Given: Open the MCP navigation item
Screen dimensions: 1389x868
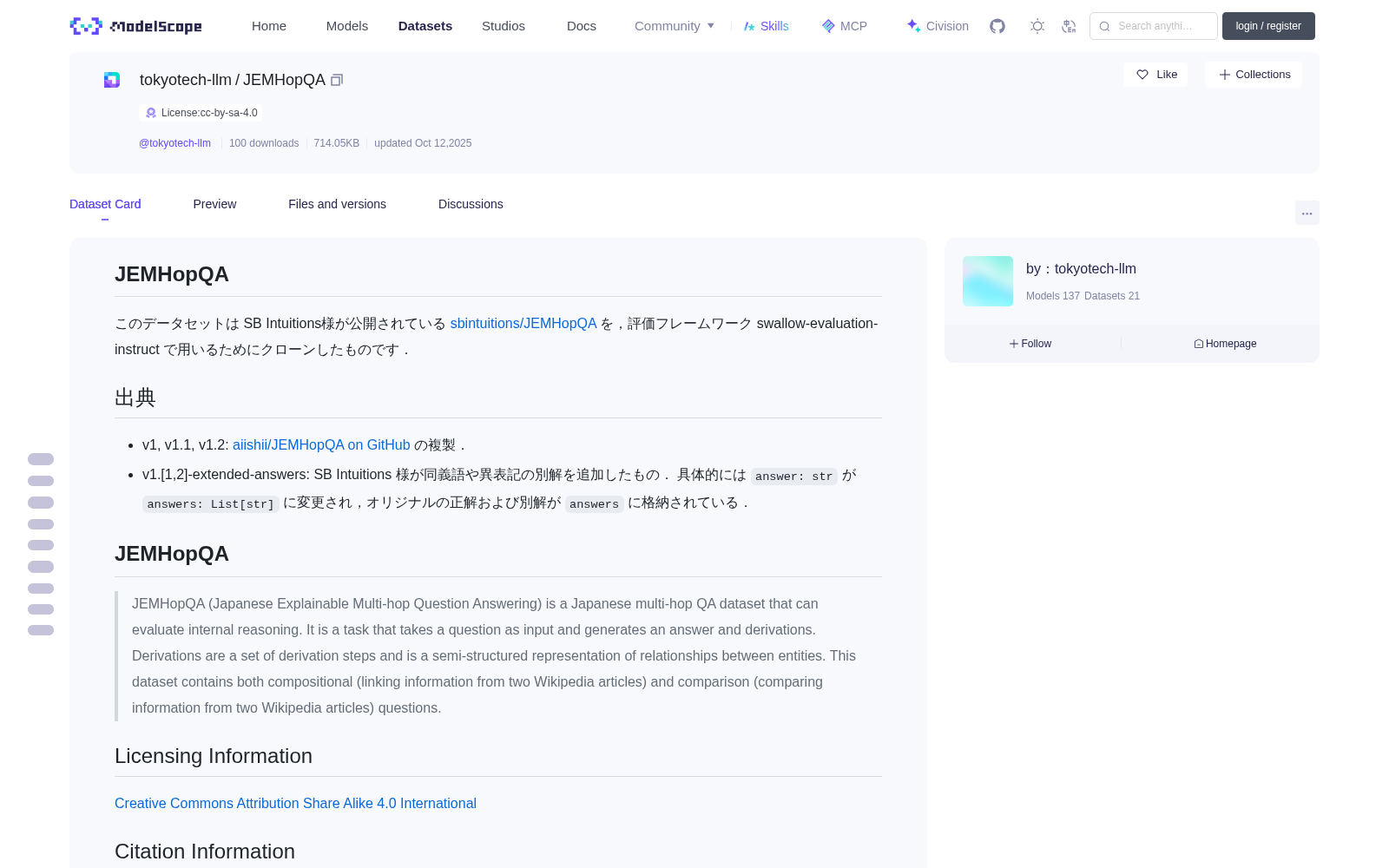Looking at the screenshot, I should 844,26.
